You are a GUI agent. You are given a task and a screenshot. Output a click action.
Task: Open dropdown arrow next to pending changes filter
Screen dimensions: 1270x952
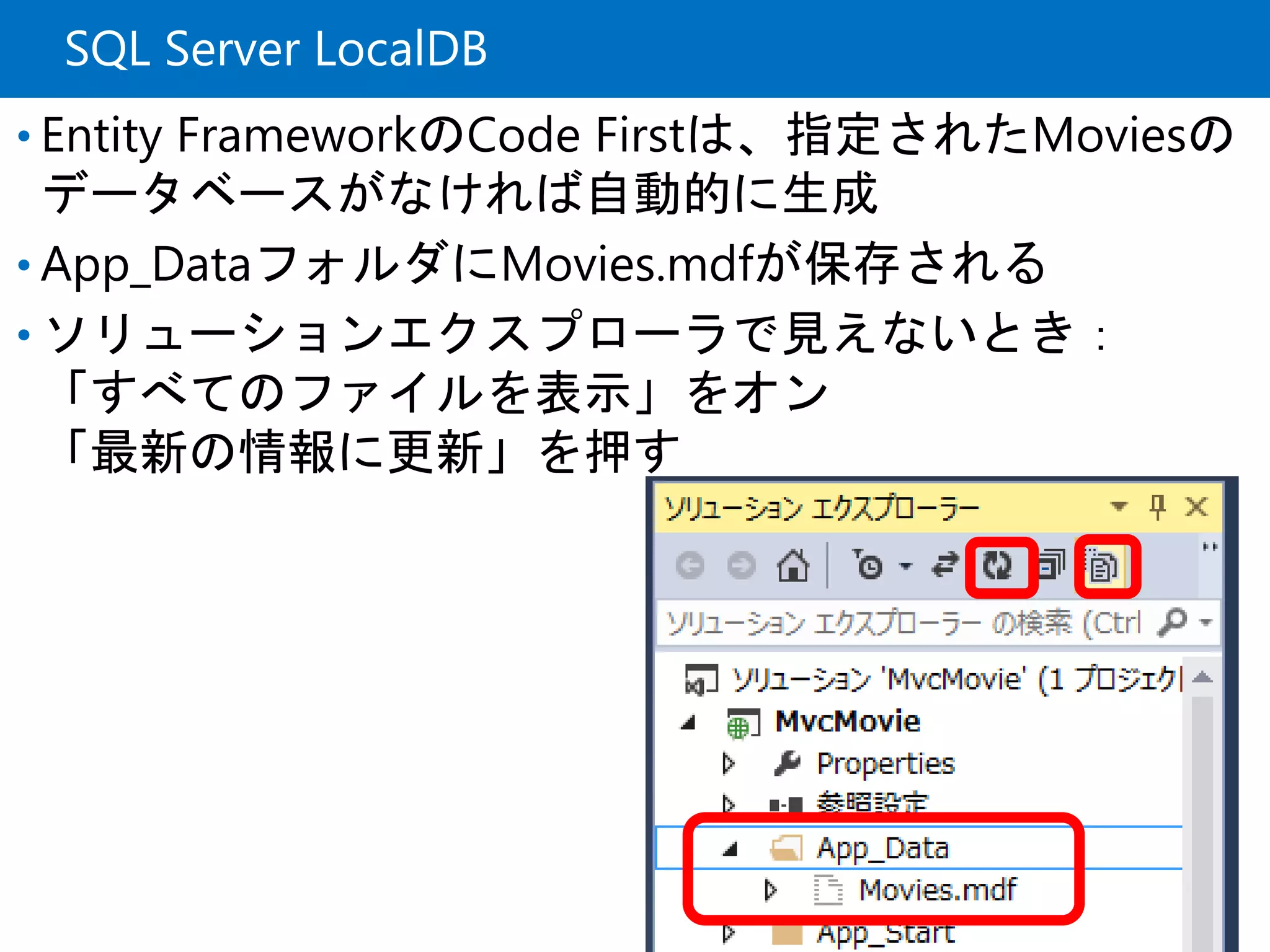(906, 565)
